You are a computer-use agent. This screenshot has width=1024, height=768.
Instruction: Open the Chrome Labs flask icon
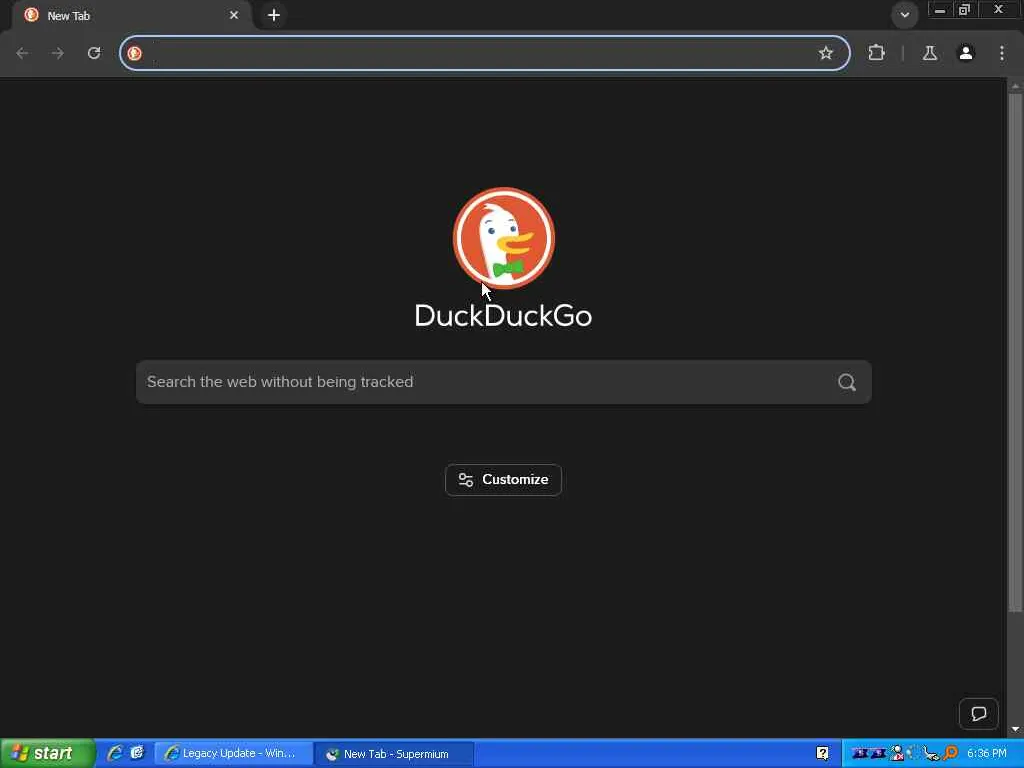pos(930,53)
